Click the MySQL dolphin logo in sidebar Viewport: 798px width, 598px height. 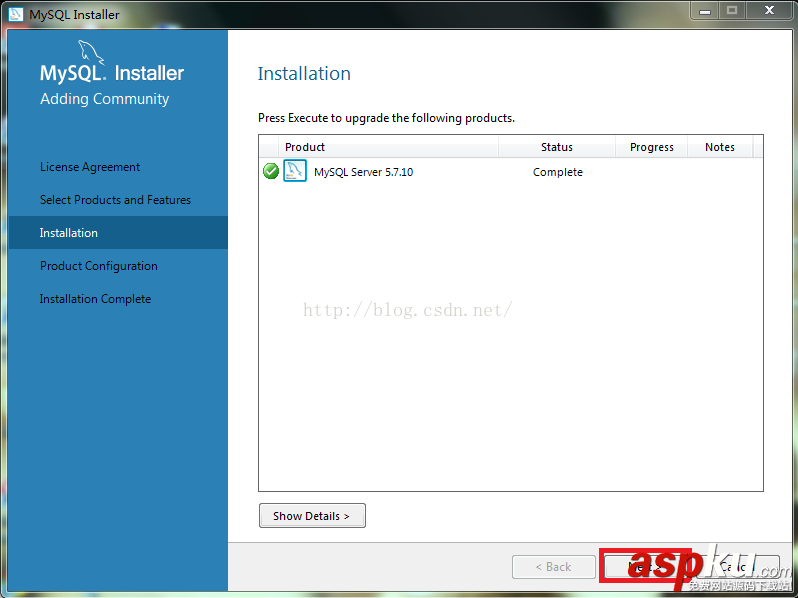coord(90,53)
